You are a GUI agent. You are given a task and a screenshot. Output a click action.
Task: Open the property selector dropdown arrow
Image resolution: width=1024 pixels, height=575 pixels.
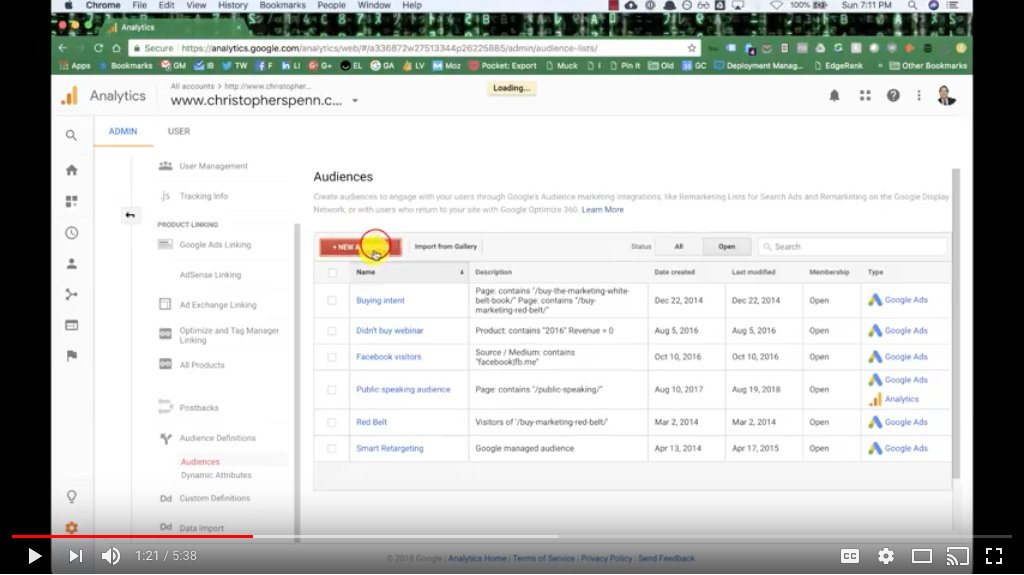(x=355, y=101)
